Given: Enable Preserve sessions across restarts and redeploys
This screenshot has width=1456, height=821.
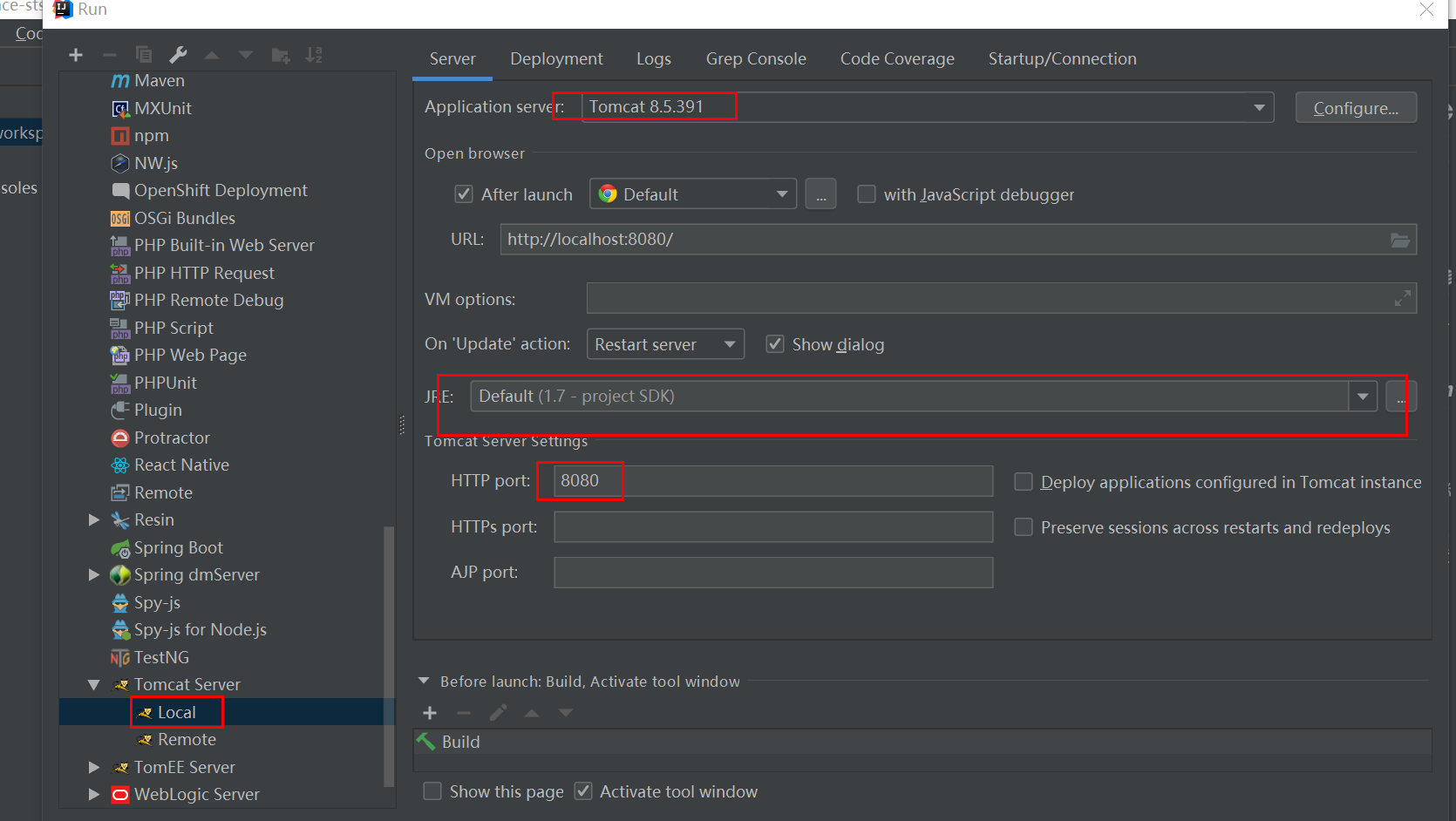Looking at the screenshot, I should pyautogui.click(x=1024, y=527).
